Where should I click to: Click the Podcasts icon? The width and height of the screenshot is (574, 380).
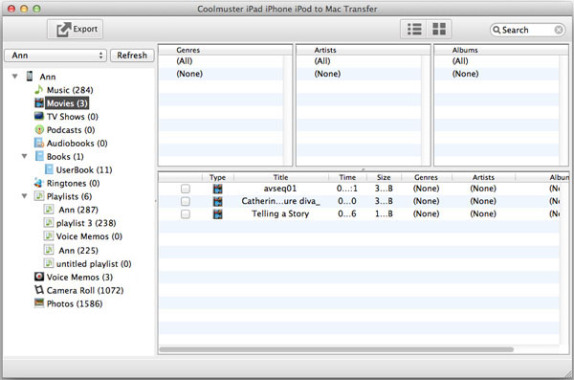click(x=39, y=130)
